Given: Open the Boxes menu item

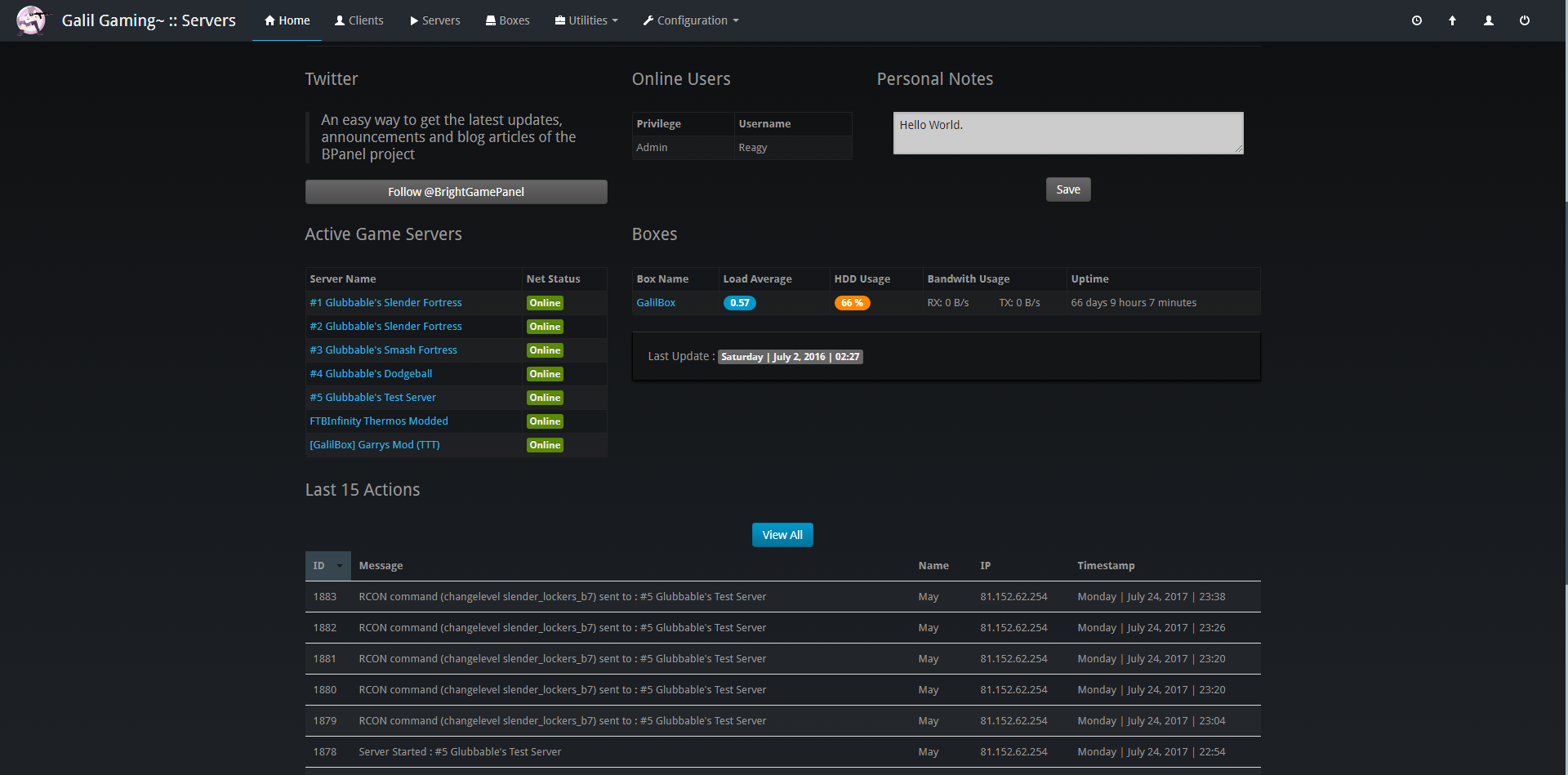Looking at the screenshot, I should 508,20.
